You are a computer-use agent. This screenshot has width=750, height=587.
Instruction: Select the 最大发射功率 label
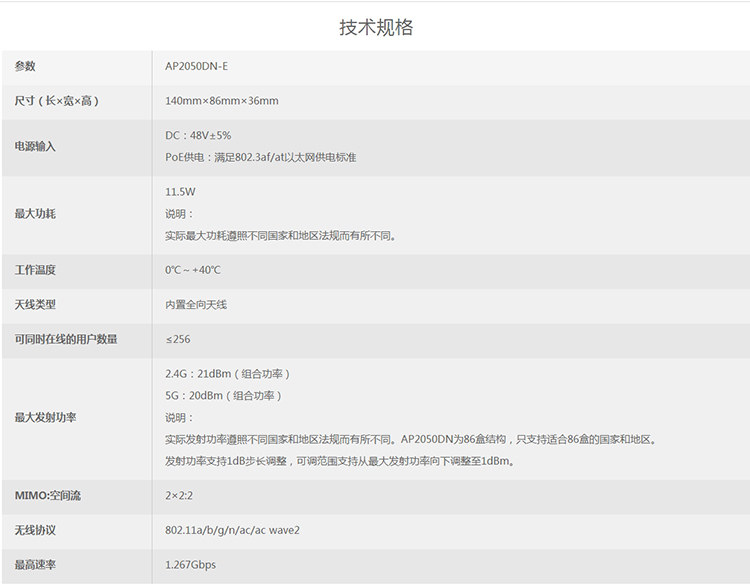click(x=45, y=418)
